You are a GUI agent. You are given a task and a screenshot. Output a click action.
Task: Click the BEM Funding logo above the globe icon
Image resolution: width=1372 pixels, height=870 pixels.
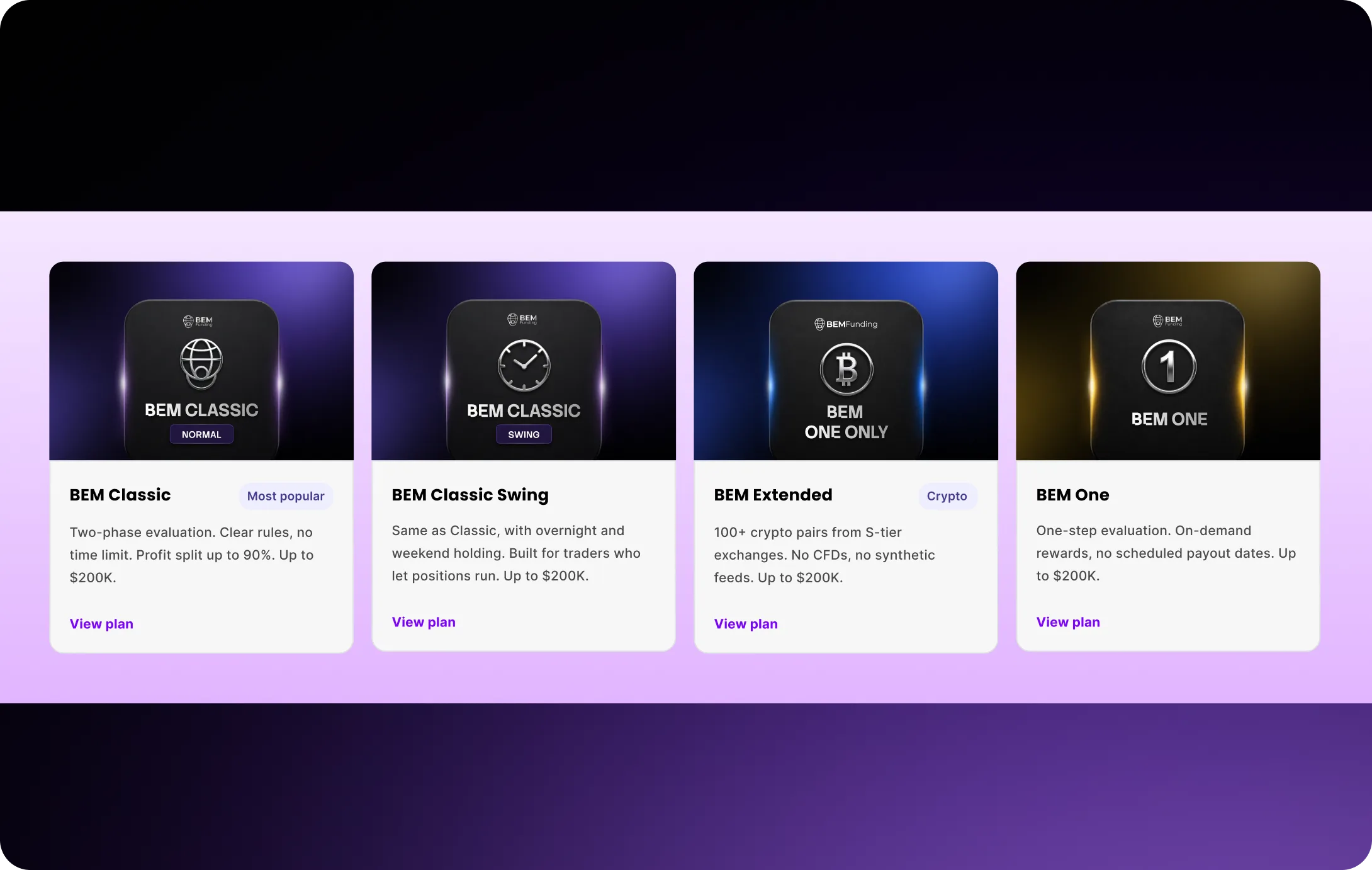(x=198, y=321)
